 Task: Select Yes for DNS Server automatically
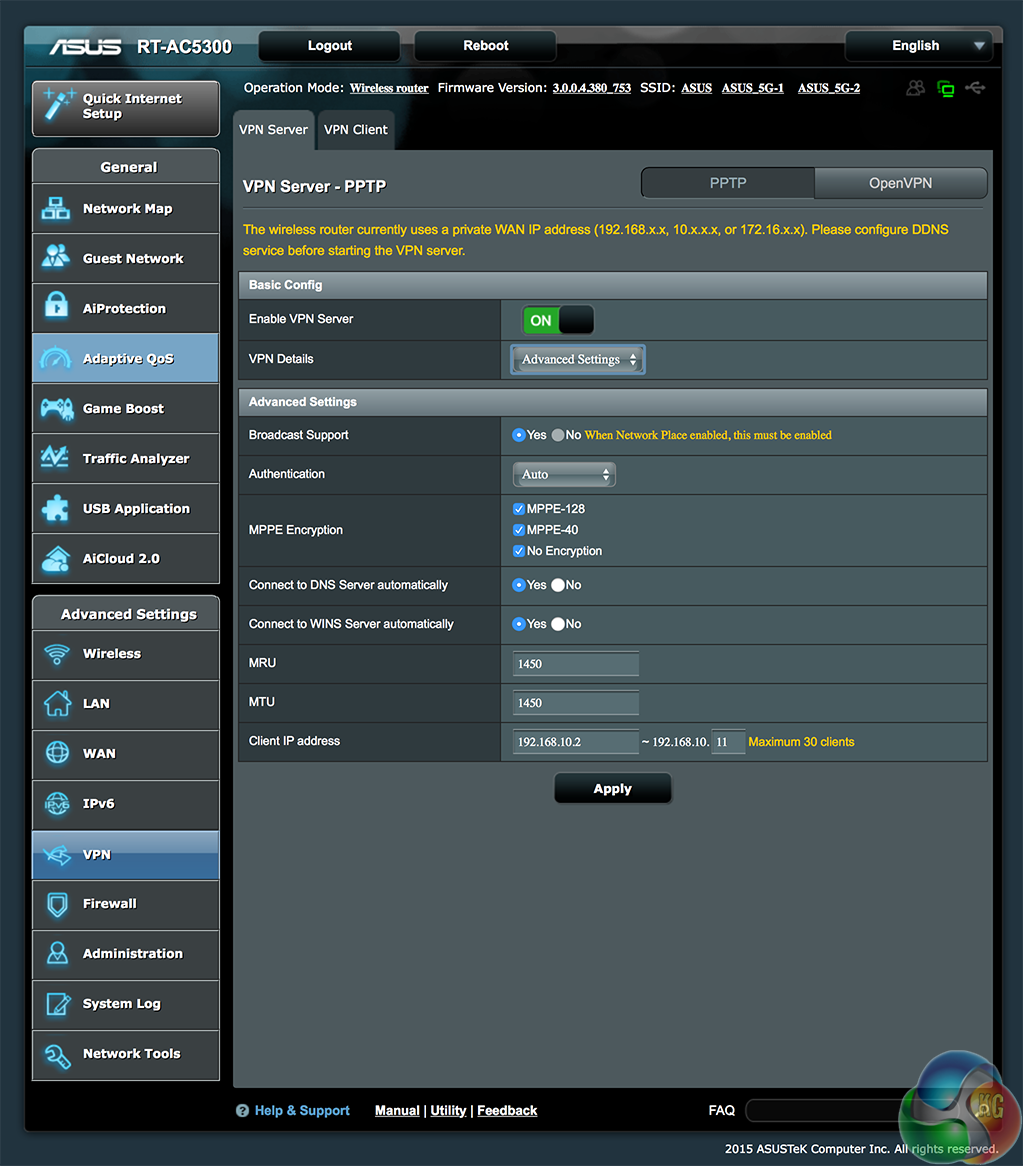(519, 585)
